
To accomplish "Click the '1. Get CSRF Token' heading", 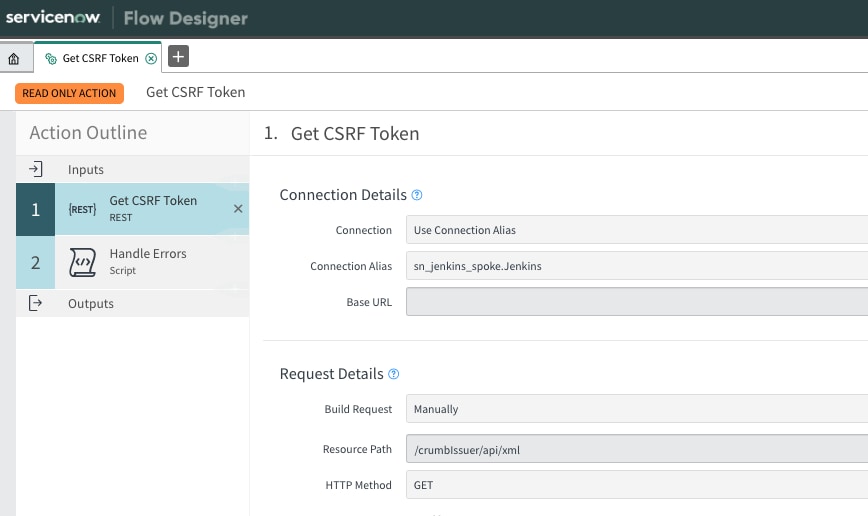I will click(342, 133).
